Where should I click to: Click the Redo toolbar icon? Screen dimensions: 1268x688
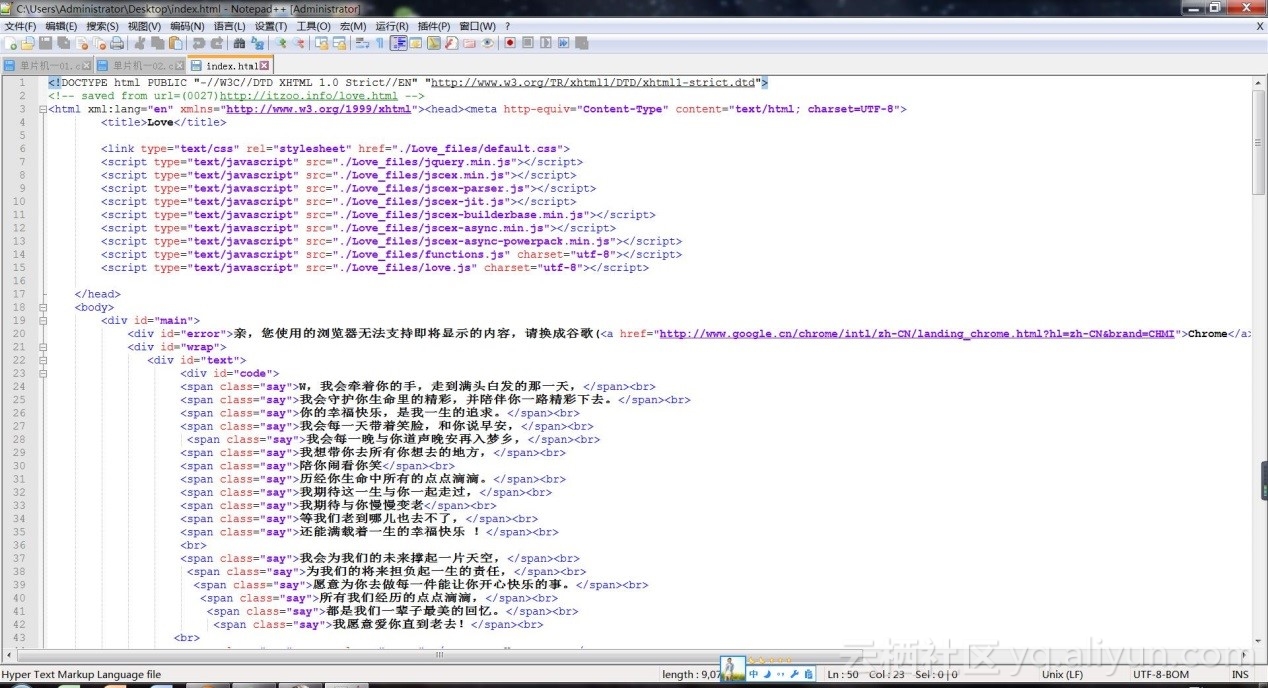tap(216, 44)
